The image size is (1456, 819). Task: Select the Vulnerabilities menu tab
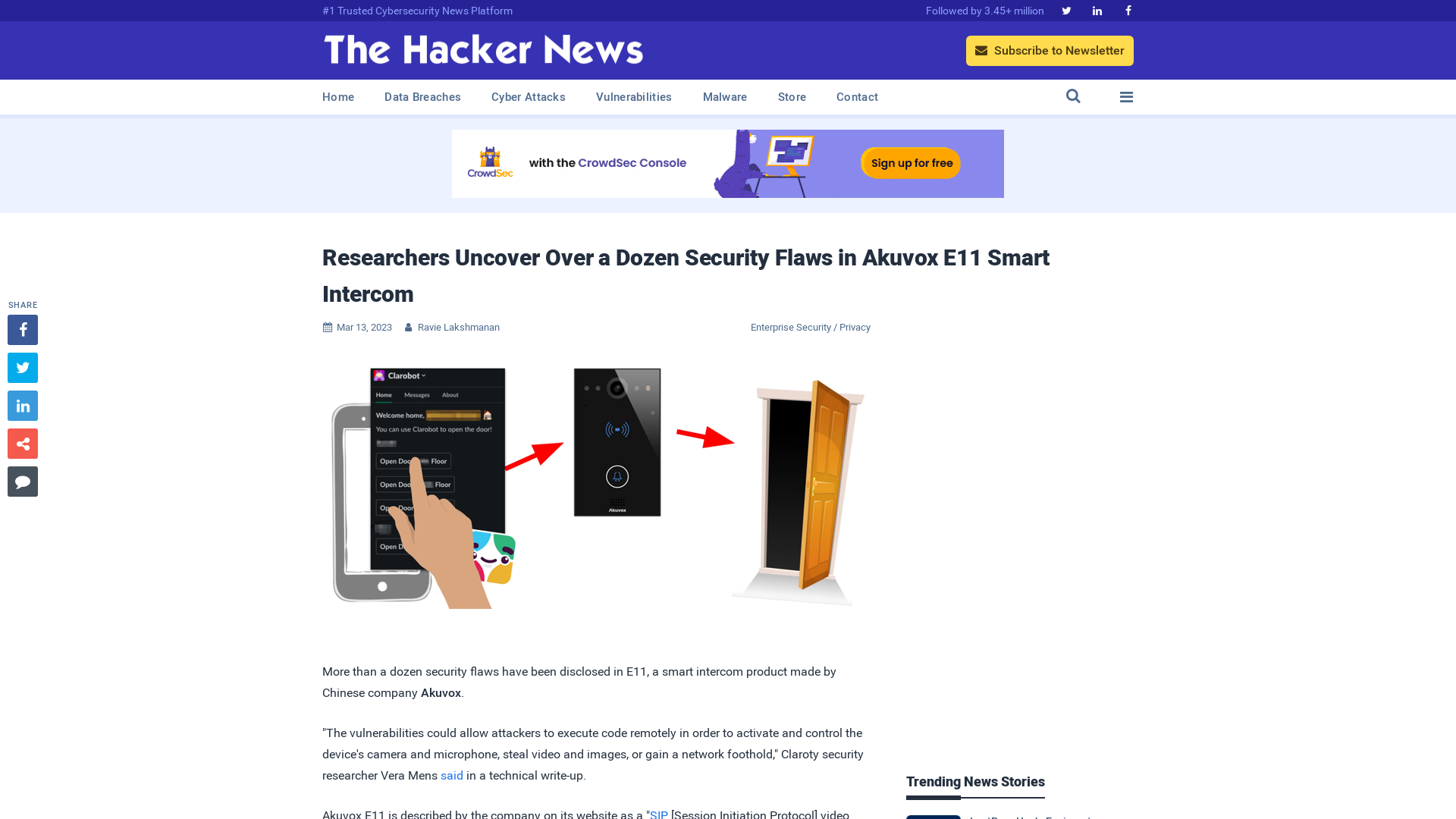tap(634, 97)
